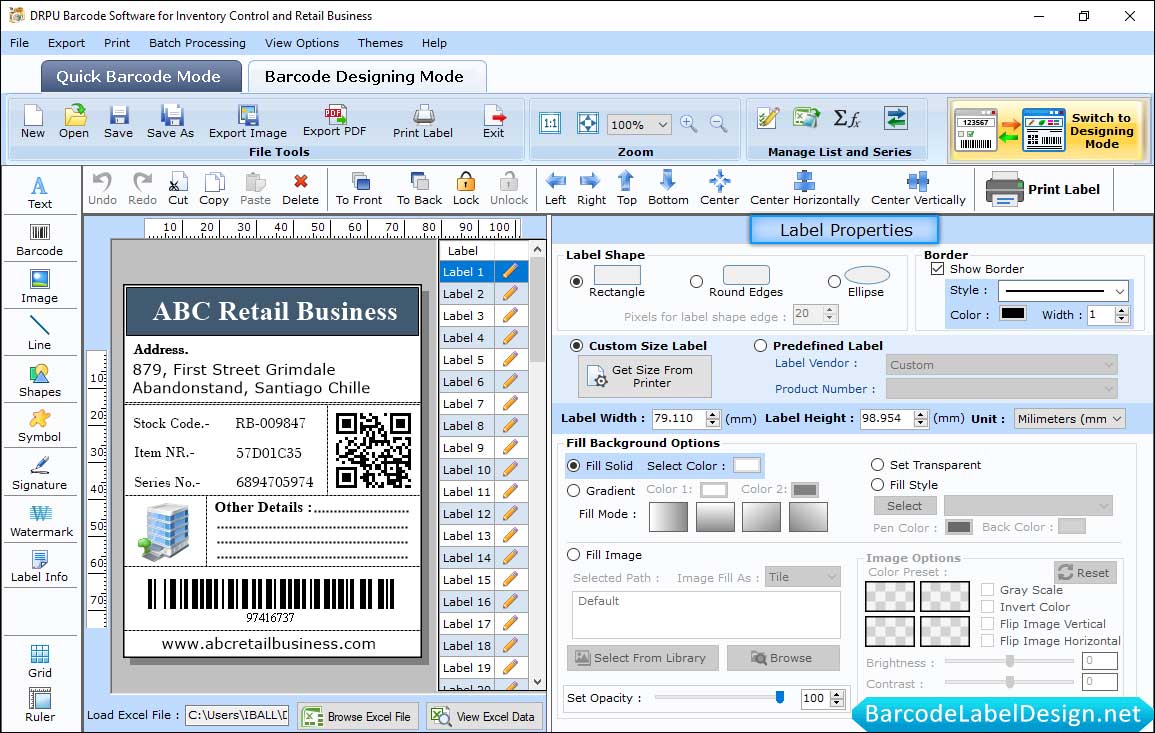Image resolution: width=1155 pixels, height=733 pixels.
Task: Click View Excel Data button
Action: point(485,716)
